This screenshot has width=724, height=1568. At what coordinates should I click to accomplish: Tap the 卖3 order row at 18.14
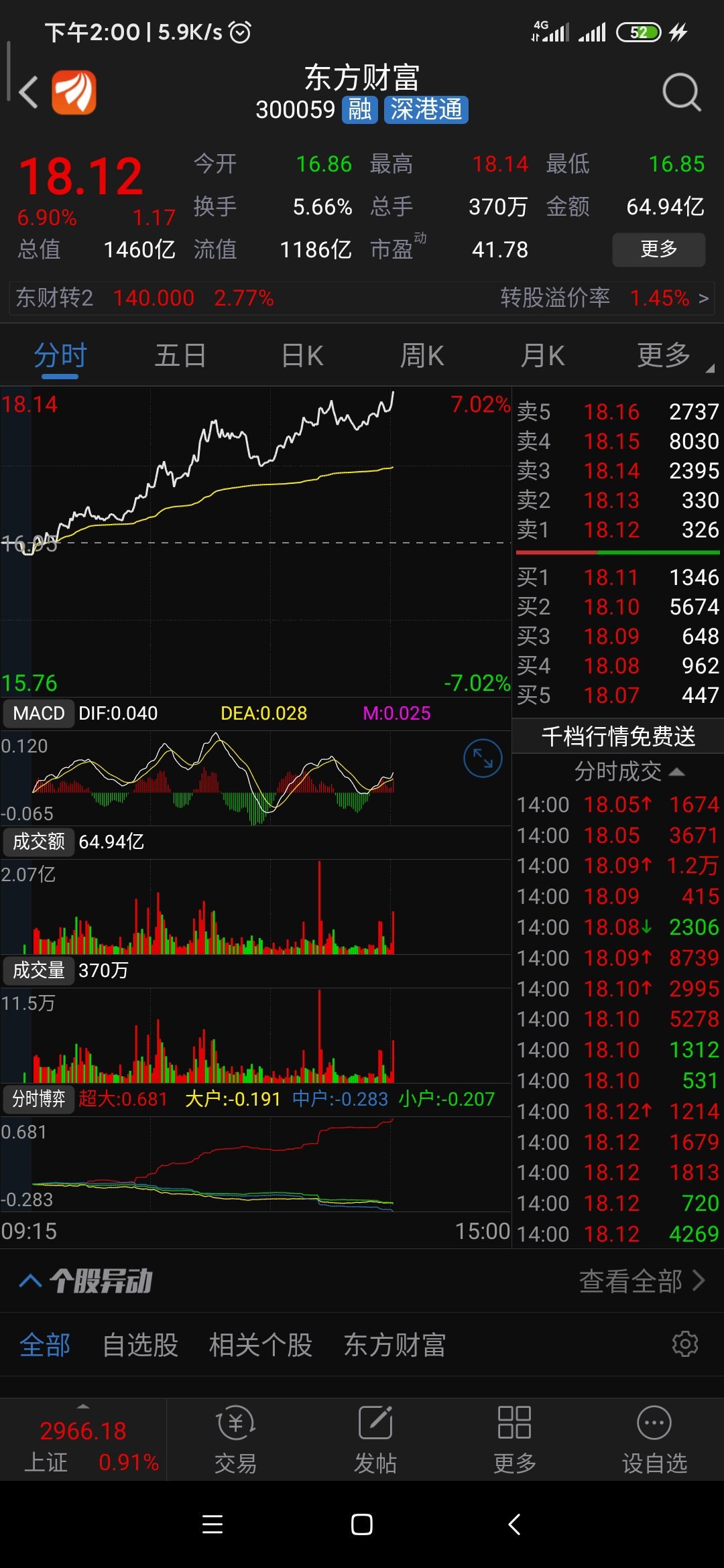click(x=617, y=470)
